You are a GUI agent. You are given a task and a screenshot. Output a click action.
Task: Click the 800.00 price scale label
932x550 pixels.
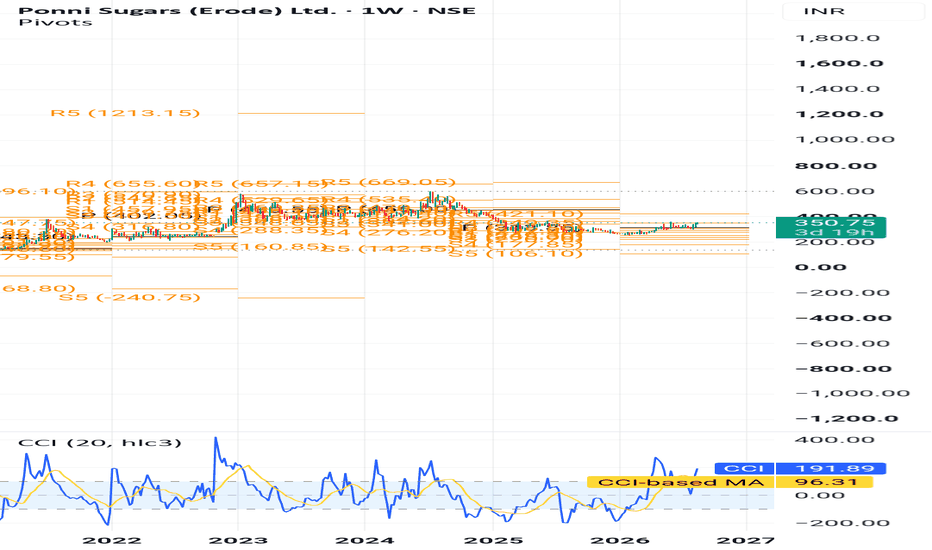pyautogui.click(x=836, y=166)
